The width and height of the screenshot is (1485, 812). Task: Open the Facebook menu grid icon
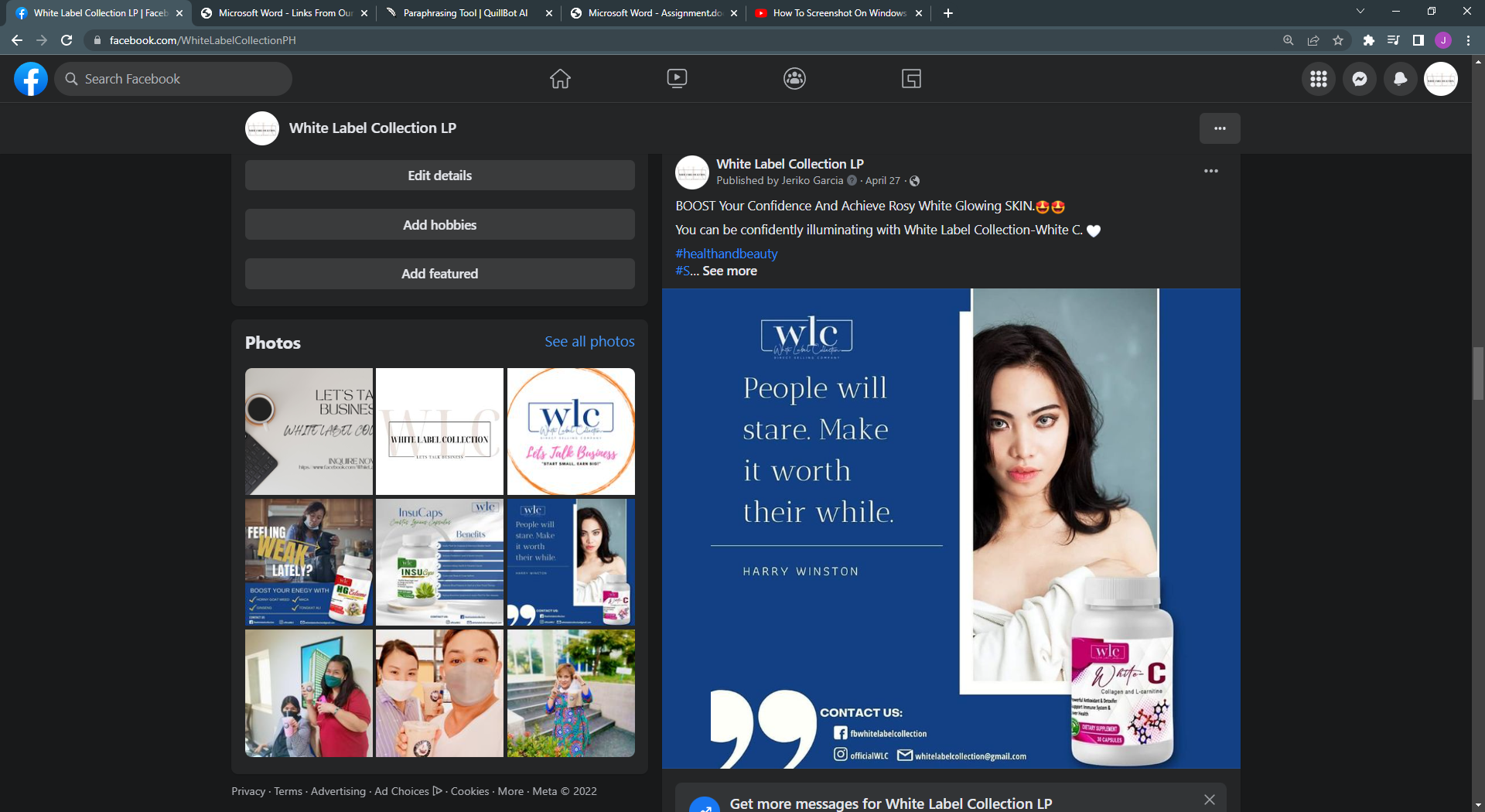click(1319, 79)
